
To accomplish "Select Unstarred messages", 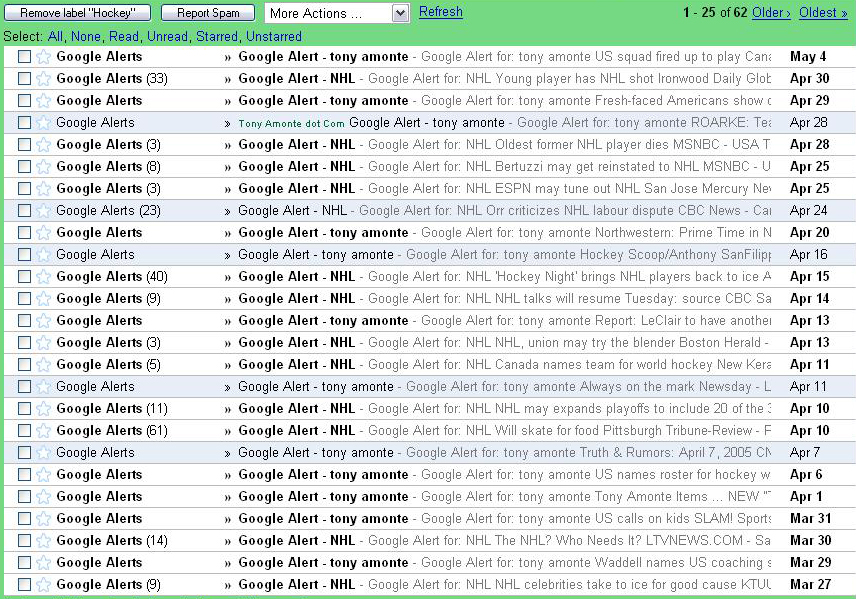I will [x=274, y=37].
